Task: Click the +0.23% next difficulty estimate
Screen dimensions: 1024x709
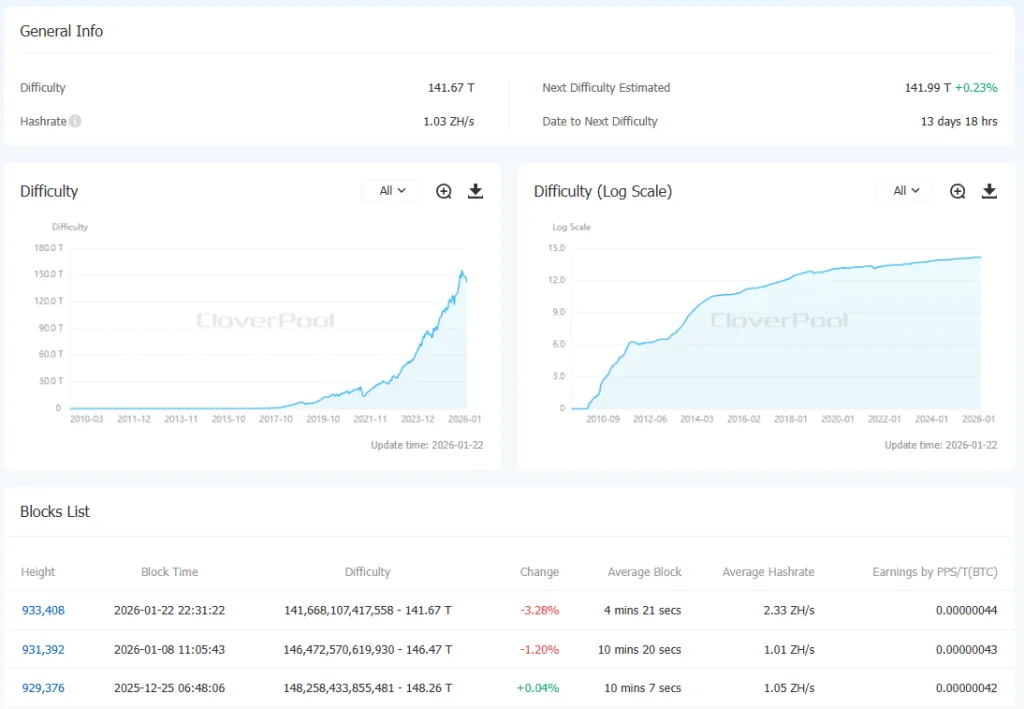Action: [x=976, y=88]
